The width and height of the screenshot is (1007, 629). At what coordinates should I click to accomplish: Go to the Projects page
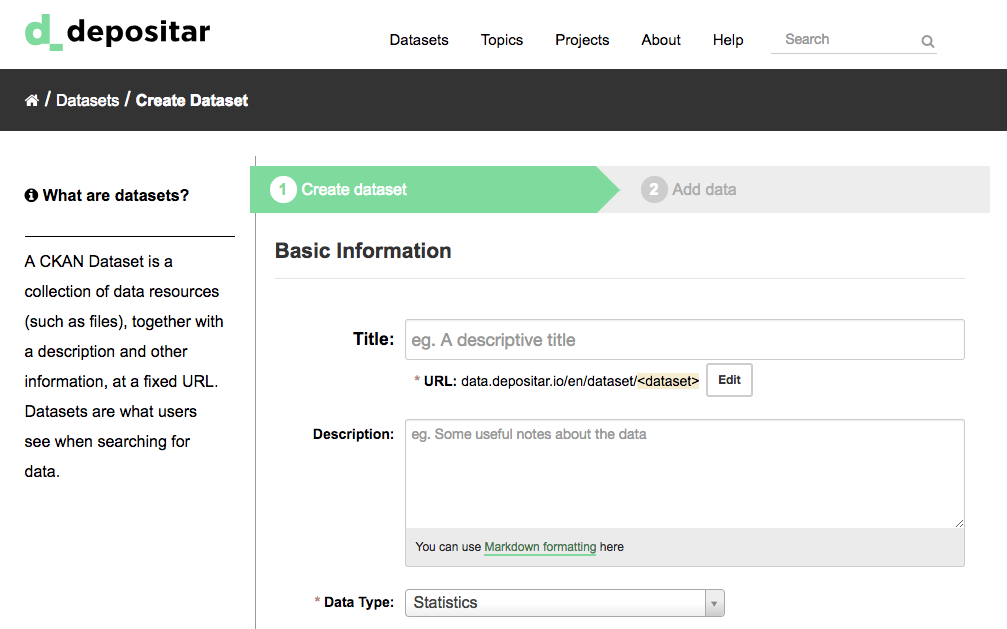[x=582, y=40]
